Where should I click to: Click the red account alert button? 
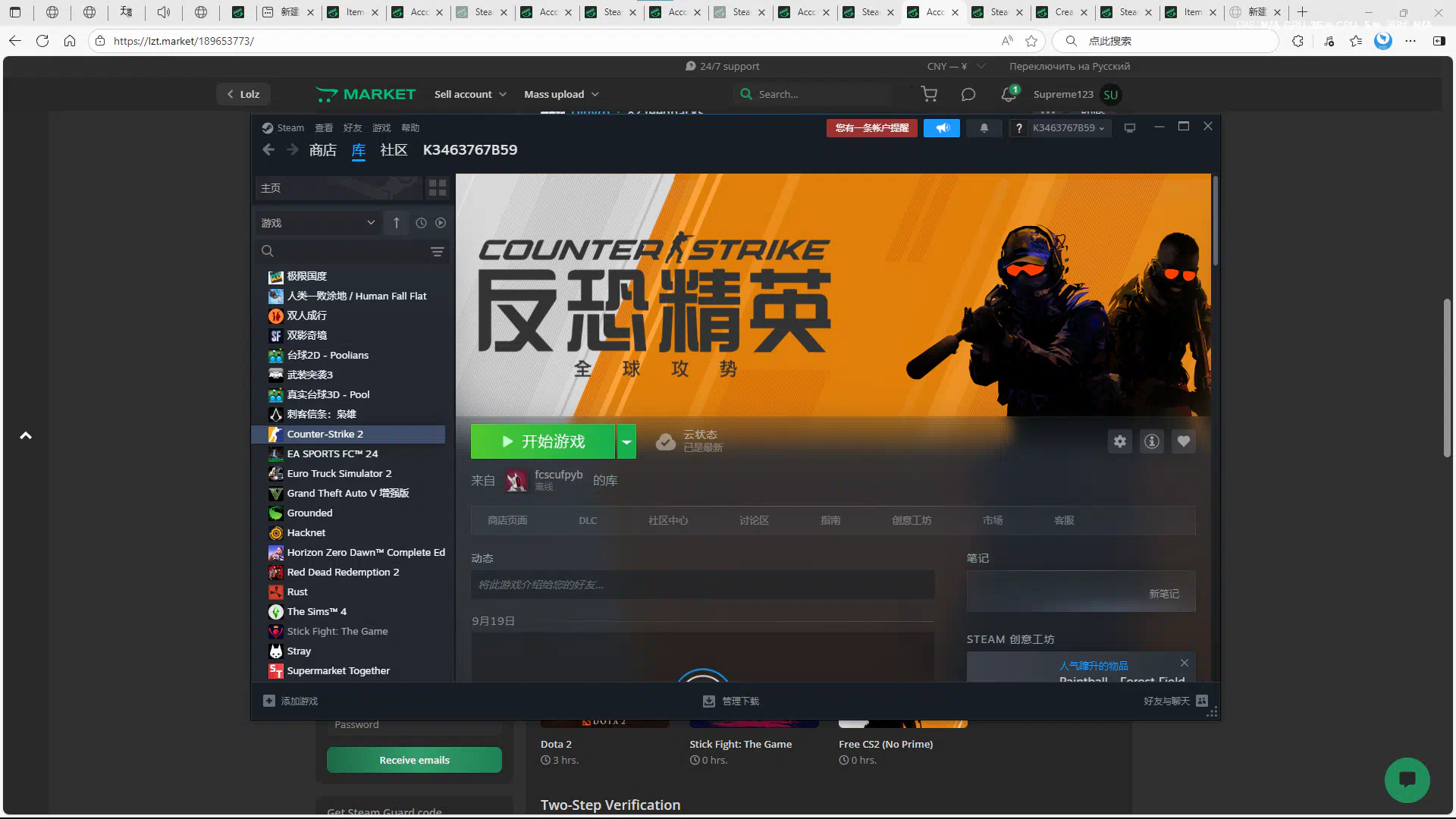click(872, 128)
